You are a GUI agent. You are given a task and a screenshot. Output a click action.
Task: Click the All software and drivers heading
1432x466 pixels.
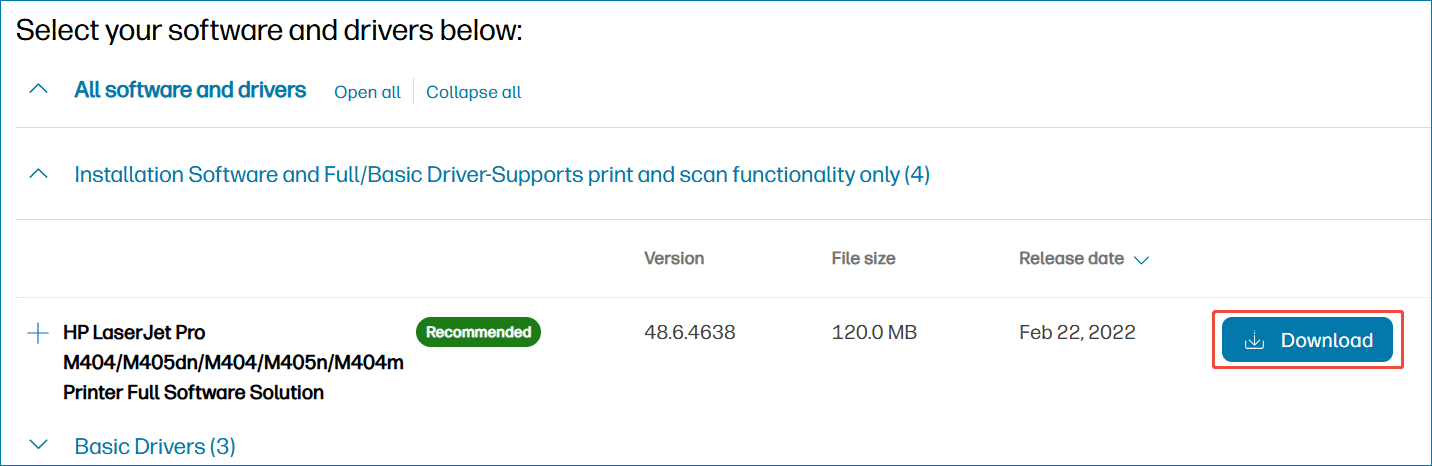[x=190, y=90]
